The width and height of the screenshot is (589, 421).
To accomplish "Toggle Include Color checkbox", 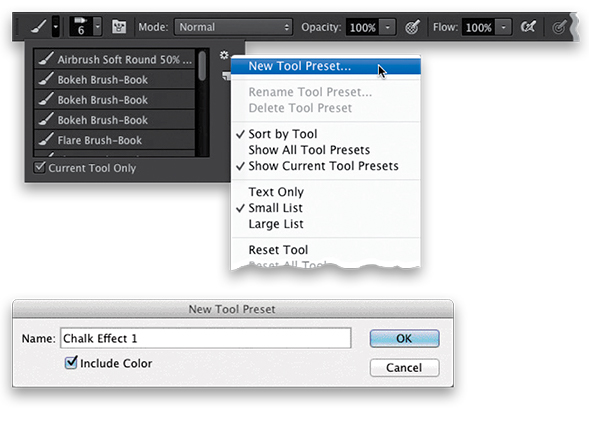I will tap(71, 362).
